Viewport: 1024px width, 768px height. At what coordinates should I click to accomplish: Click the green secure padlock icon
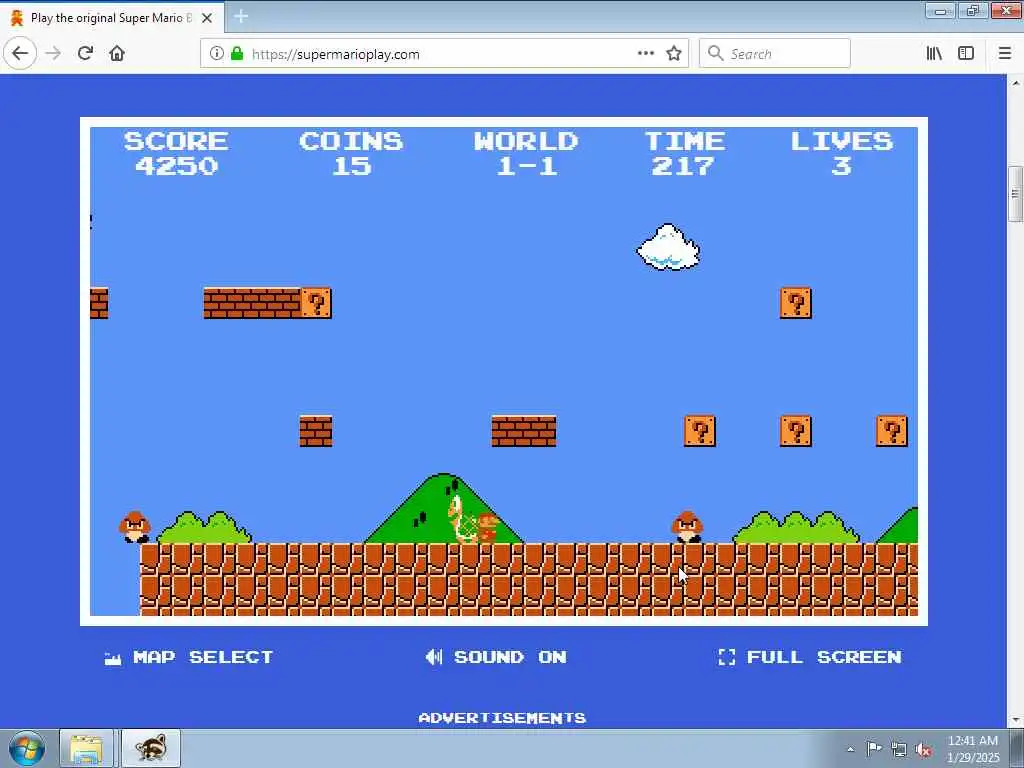236,54
